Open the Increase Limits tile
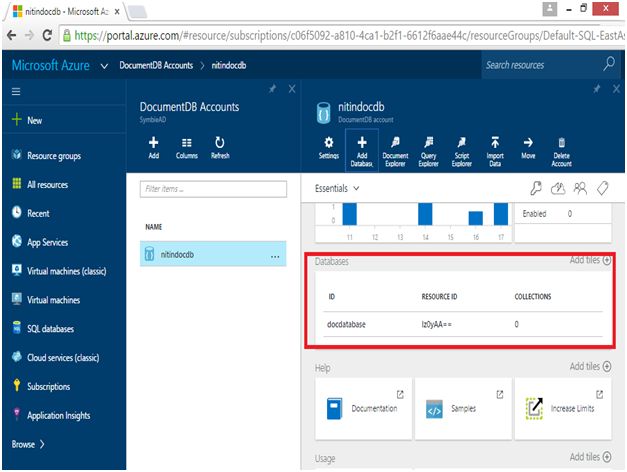627x472 pixels. (x=563, y=408)
